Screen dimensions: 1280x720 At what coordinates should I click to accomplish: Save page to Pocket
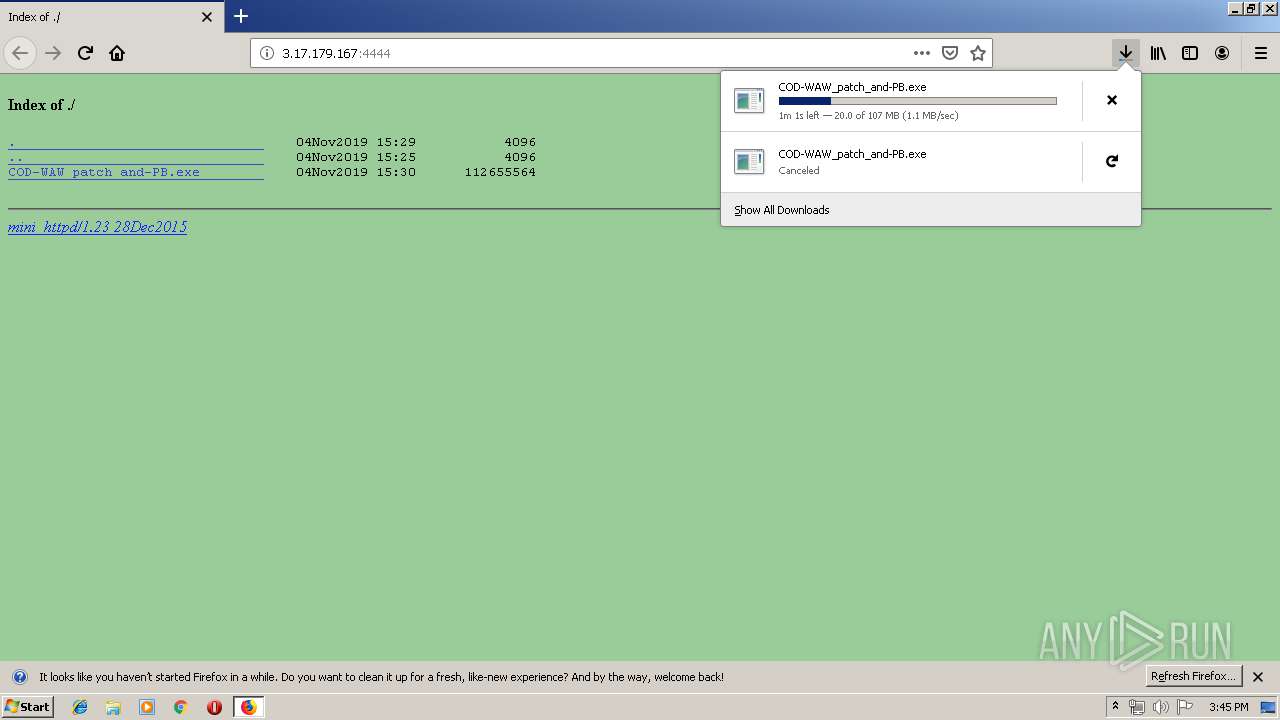[x=950, y=53]
